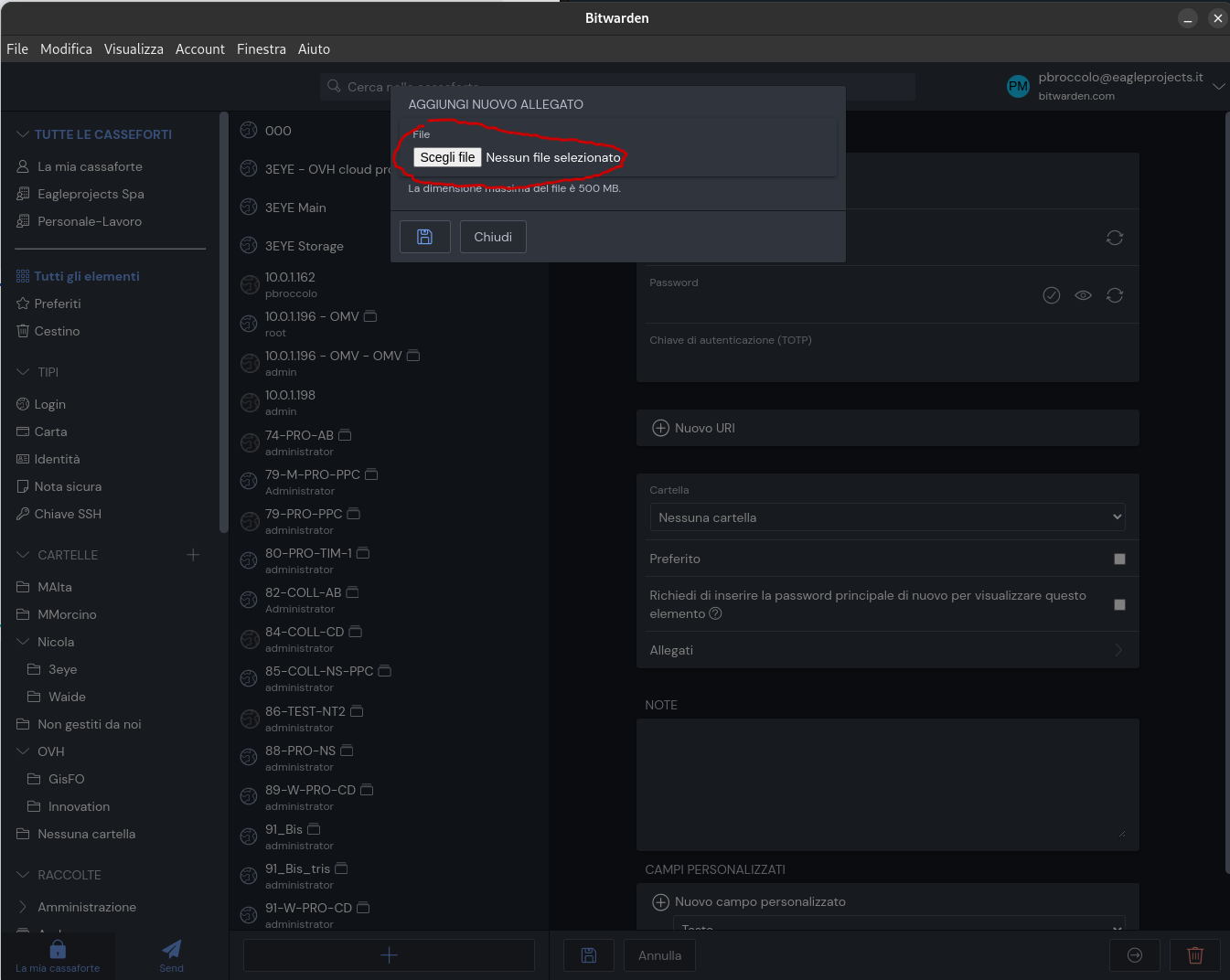The image size is (1230, 980).
Task: Click the save icon in attachment dialog
Action: pyautogui.click(x=424, y=237)
